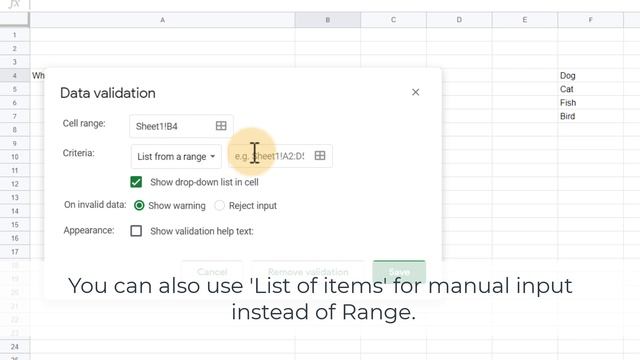Select column E header
This screenshot has width=640, height=360.
pos(525,20)
